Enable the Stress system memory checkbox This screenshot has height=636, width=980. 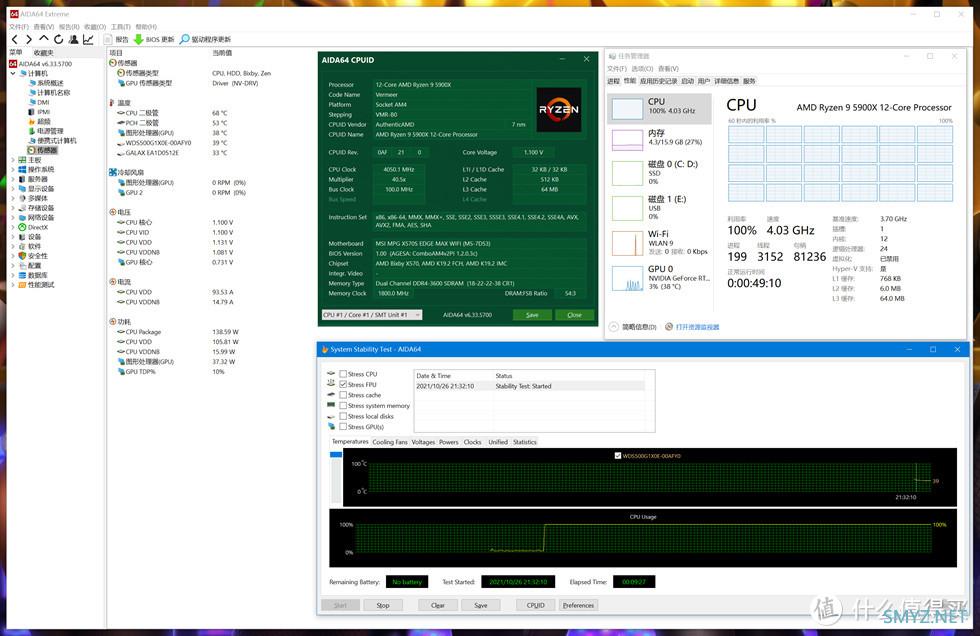pos(343,405)
